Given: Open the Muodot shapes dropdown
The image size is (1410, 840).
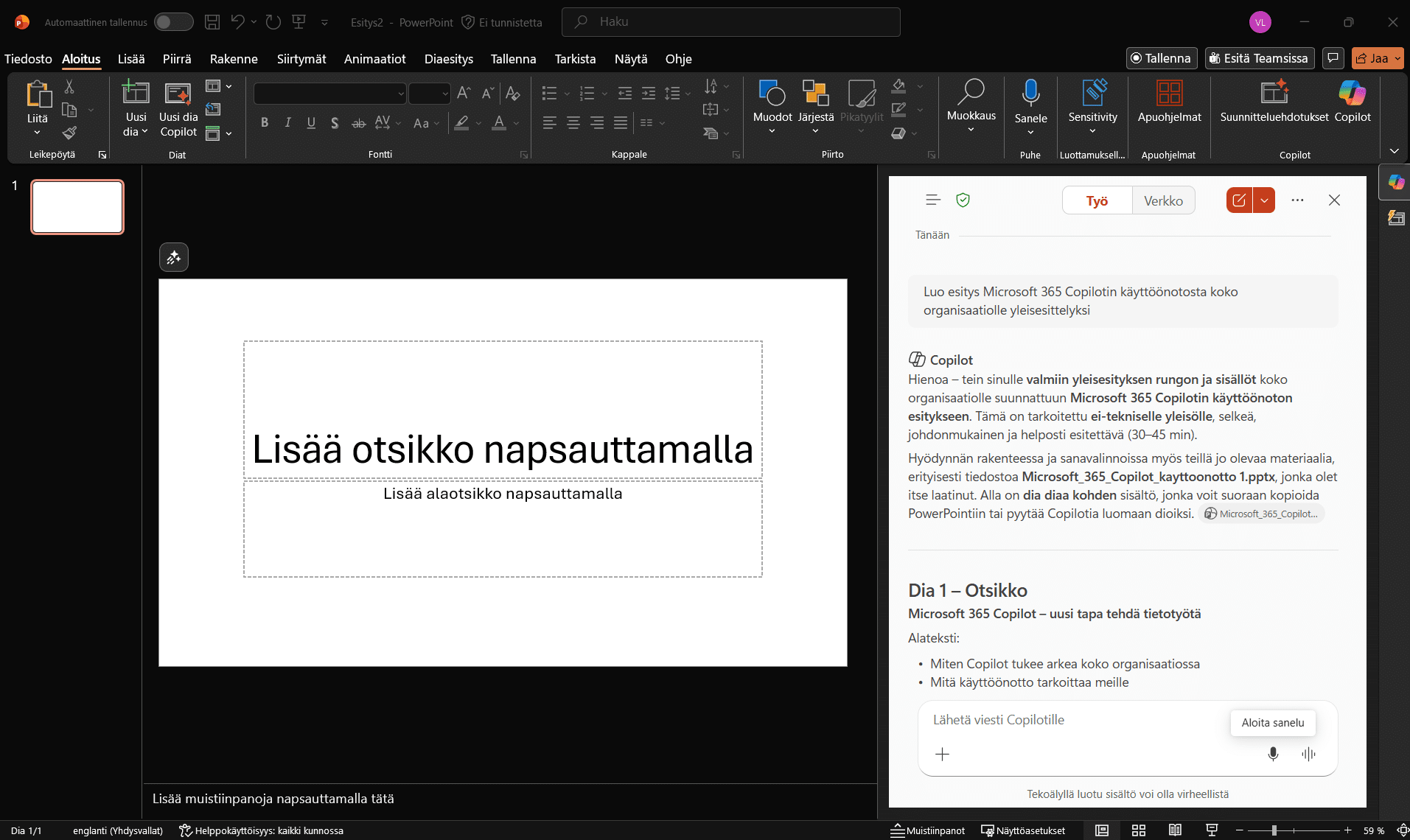Looking at the screenshot, I should coord(772,131).
